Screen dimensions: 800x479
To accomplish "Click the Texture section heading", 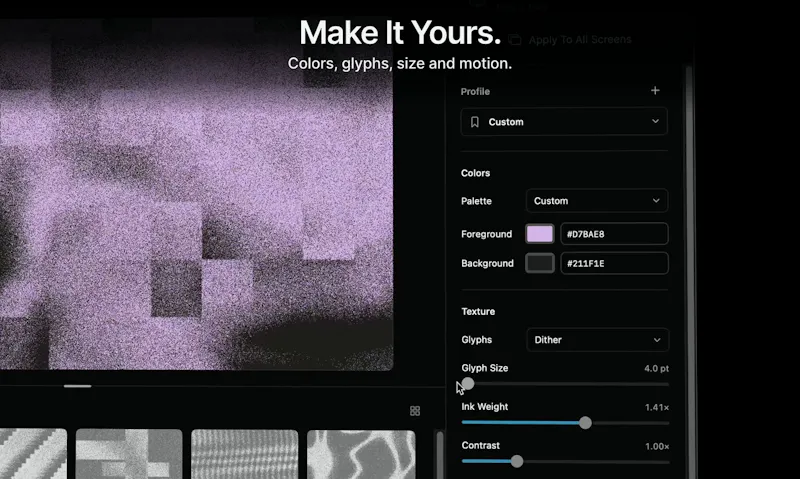I will tap(478, 311).
